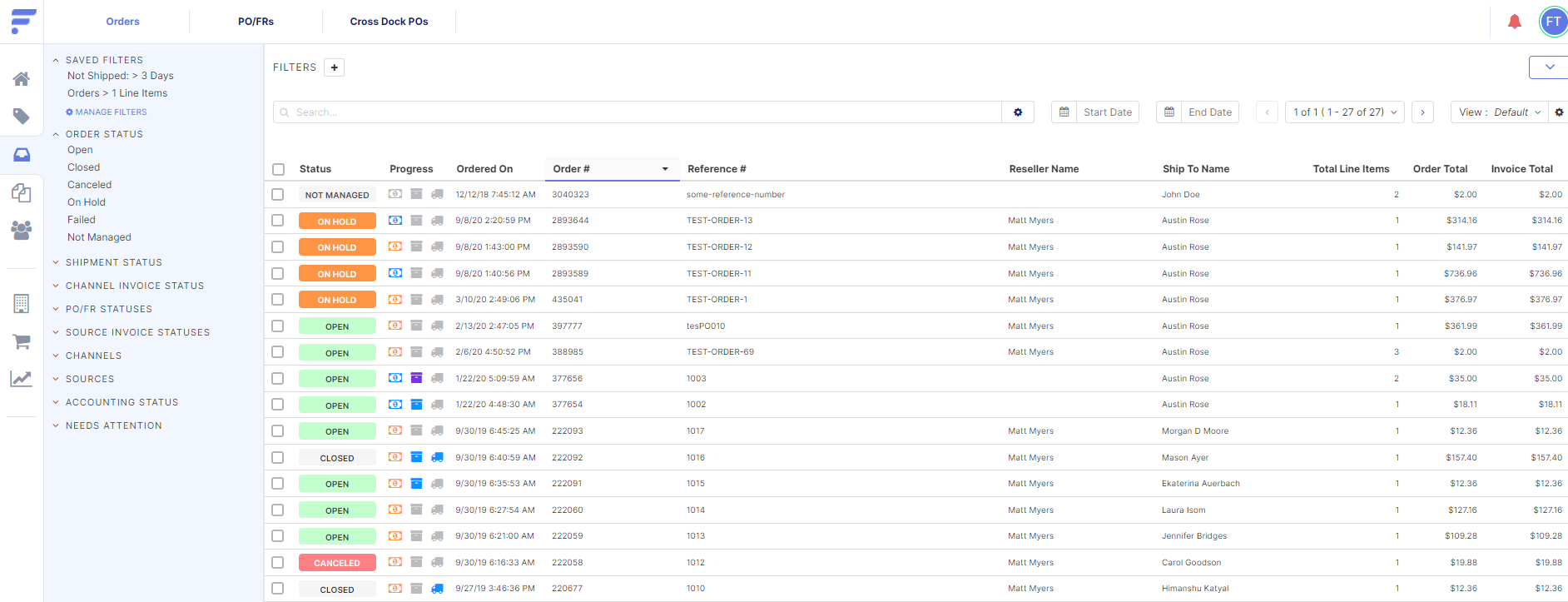This screenshot has width=1568, height=602.
Task: Check the box for order TEST-ORDER-12
Action: coord(278,247)
